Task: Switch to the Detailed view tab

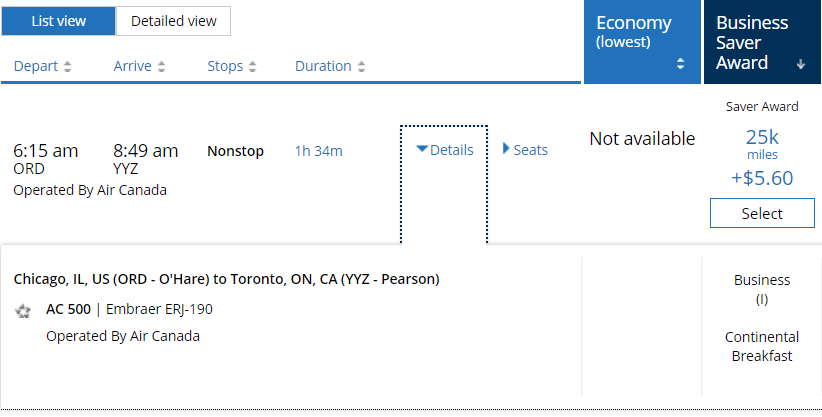Action: point(173,21)
